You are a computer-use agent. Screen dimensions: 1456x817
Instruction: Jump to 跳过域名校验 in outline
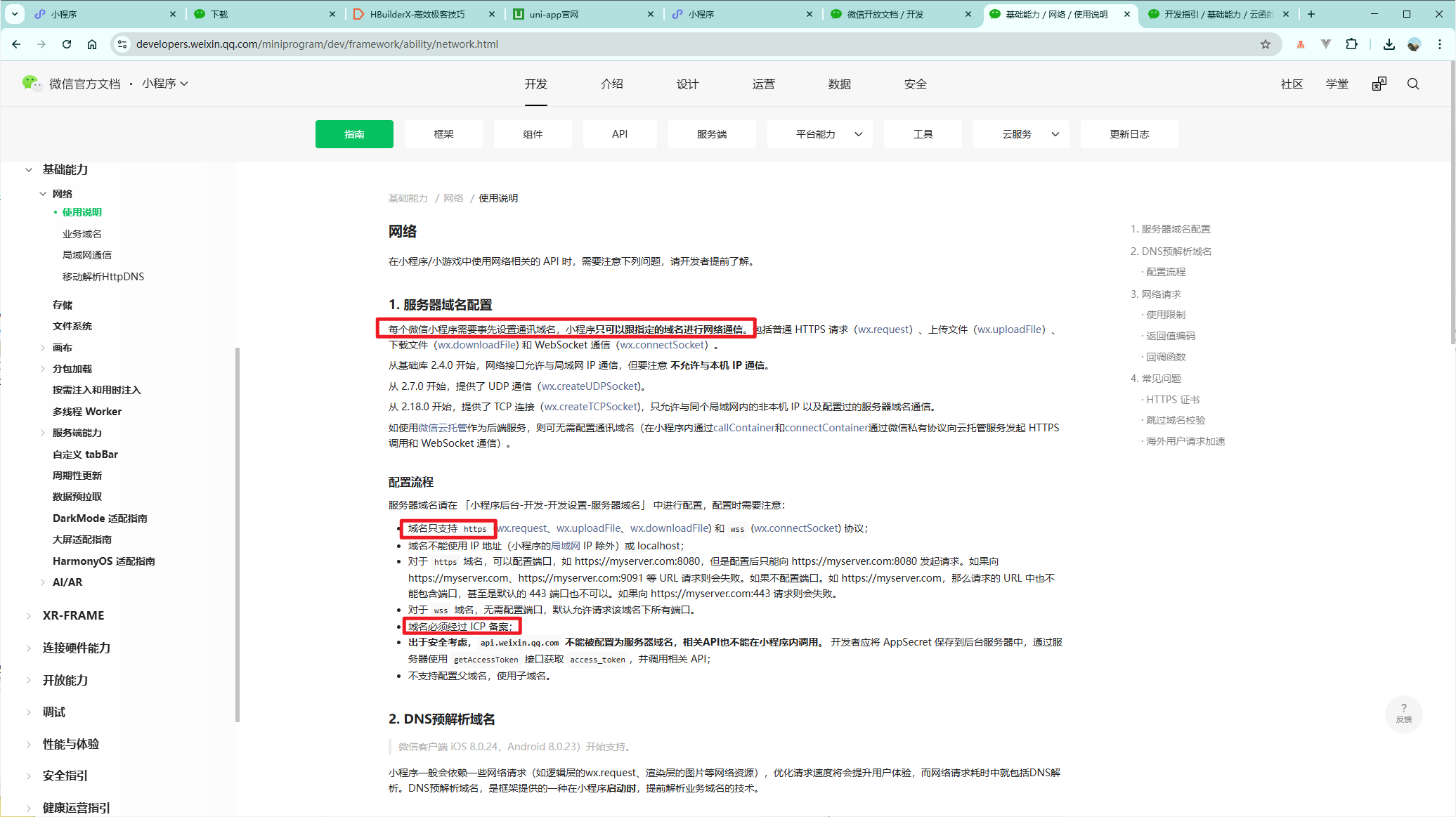pos(1176,420)
